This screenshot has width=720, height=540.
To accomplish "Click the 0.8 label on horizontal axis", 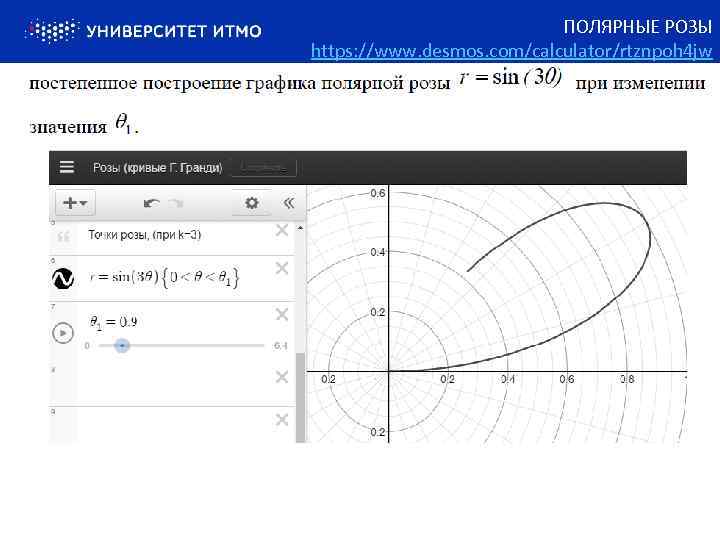I will 627,379.
